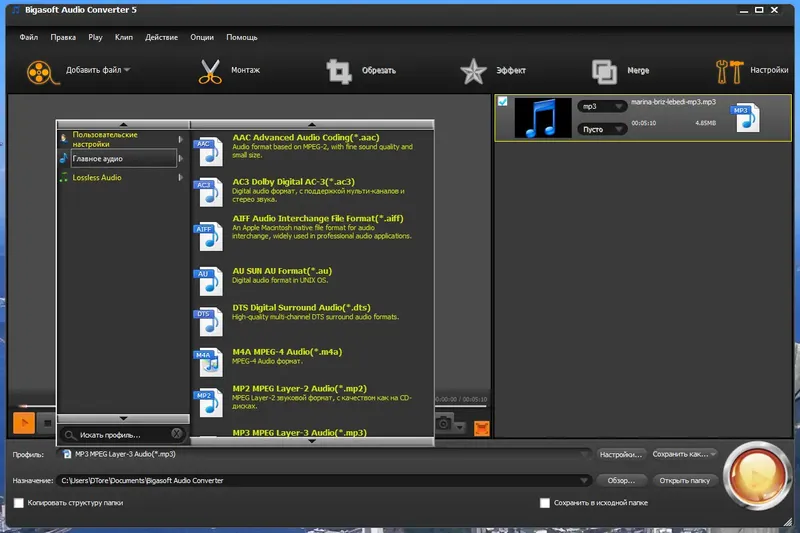This screenshot has width=800, height=533.
Task: Select the Обрезать crop icon
Action: coord(339,71)
